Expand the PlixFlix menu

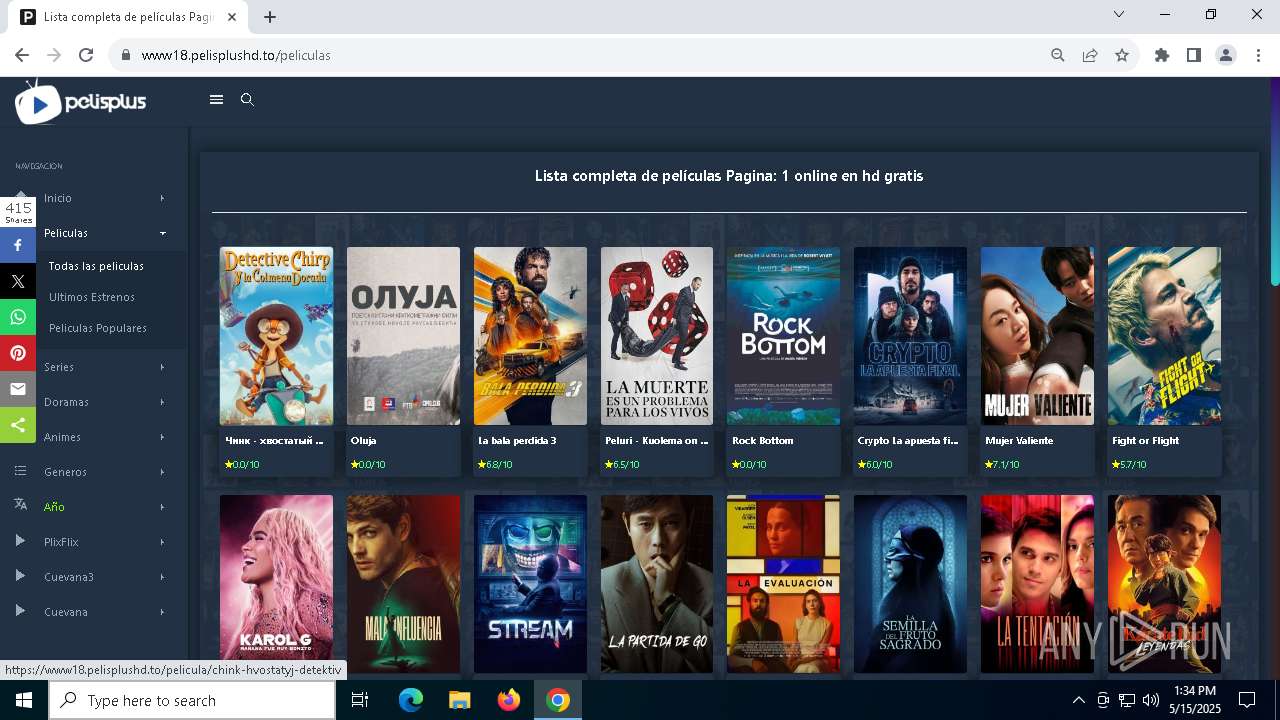[x=94, y=542]
